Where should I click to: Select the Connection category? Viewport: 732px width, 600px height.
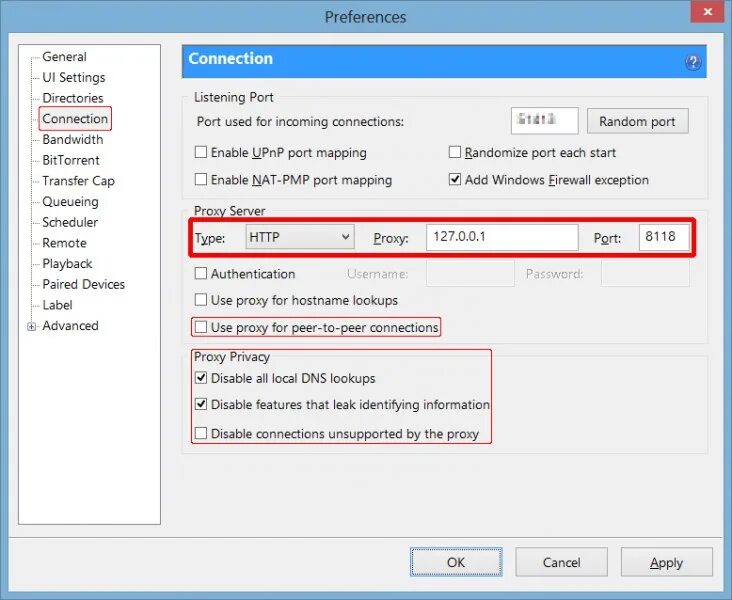75,119
